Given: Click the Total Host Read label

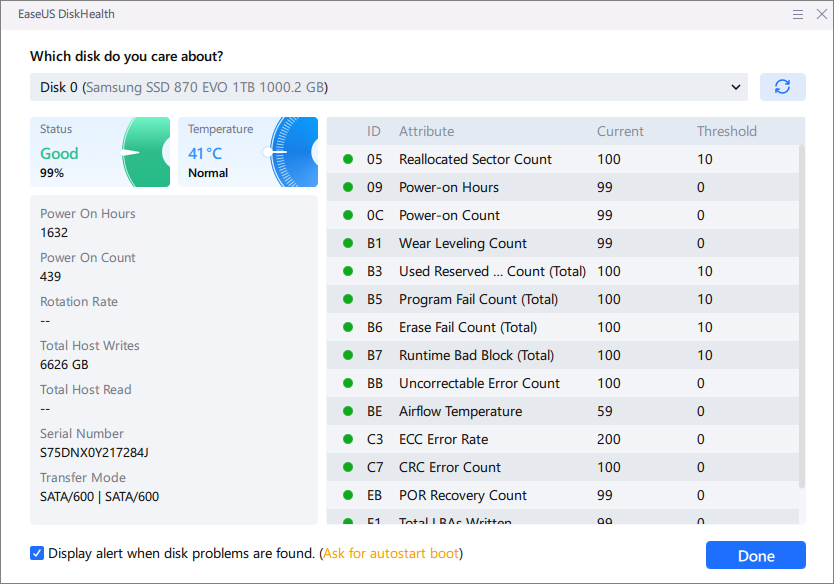Looking at the screenshot, I should (86, 389).
